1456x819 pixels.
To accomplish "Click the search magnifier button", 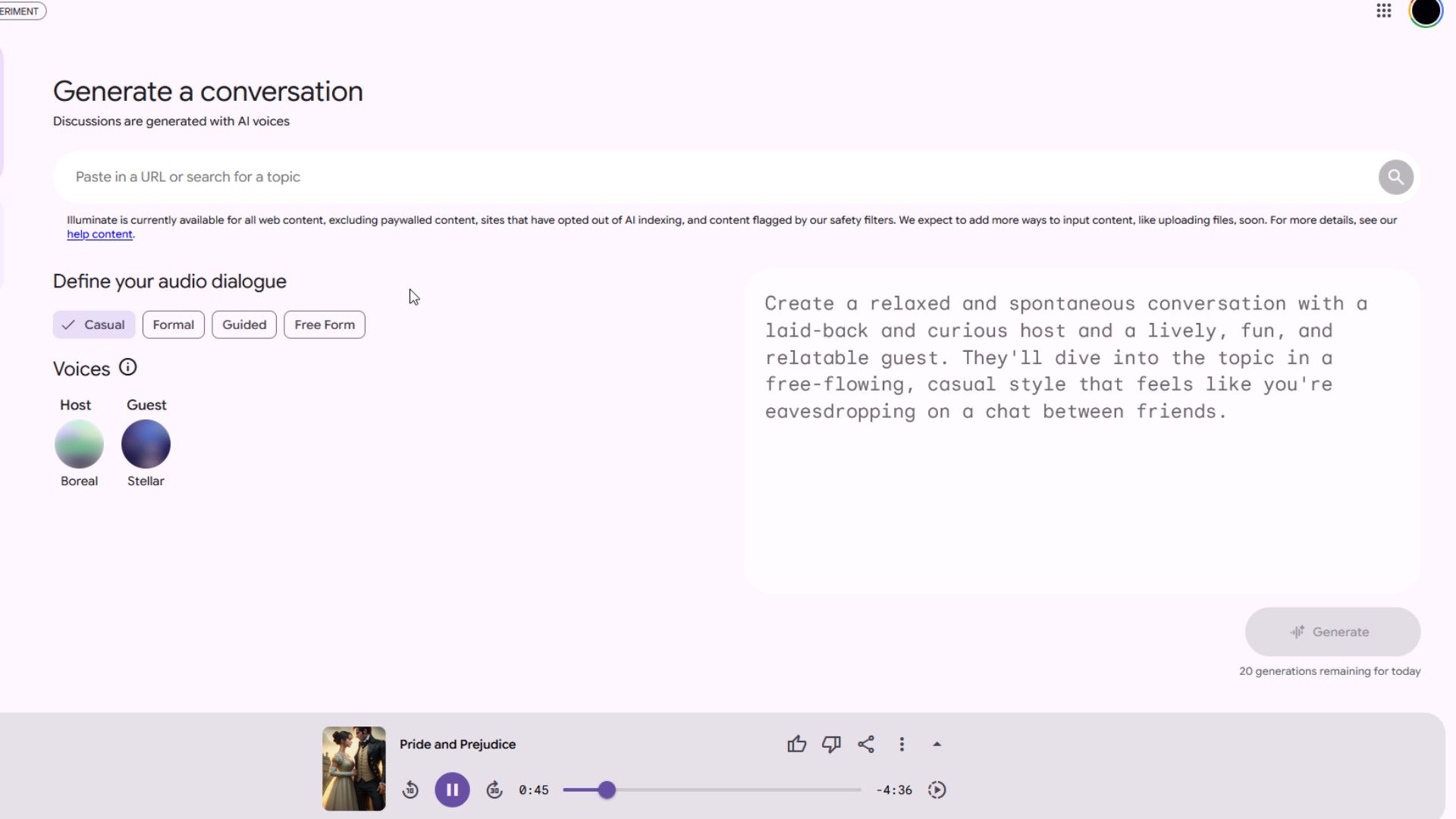I will (x=1395, y=177).
